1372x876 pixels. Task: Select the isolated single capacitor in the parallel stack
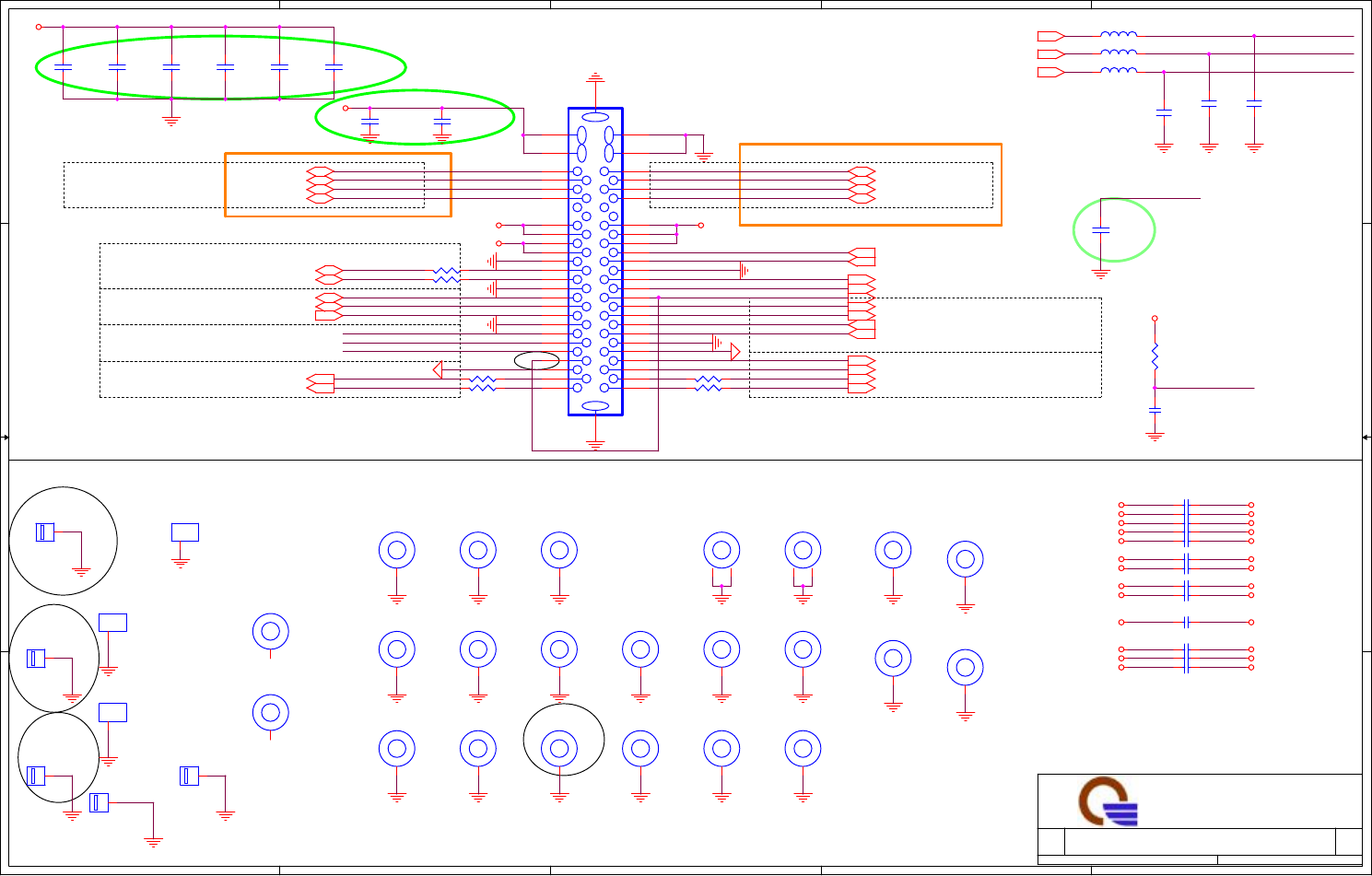(x=1187, y=622)
